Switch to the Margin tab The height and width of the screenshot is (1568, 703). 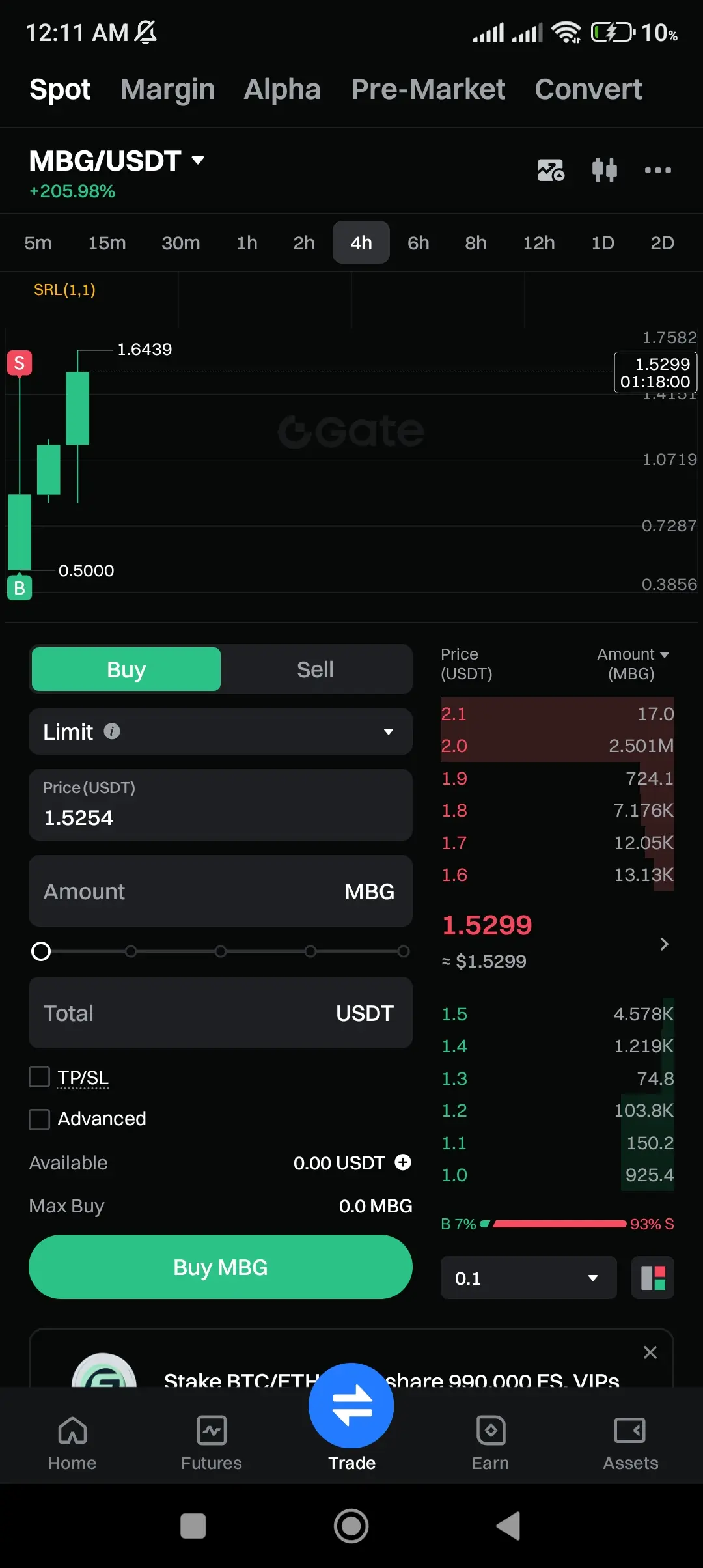tap(167, 89)
